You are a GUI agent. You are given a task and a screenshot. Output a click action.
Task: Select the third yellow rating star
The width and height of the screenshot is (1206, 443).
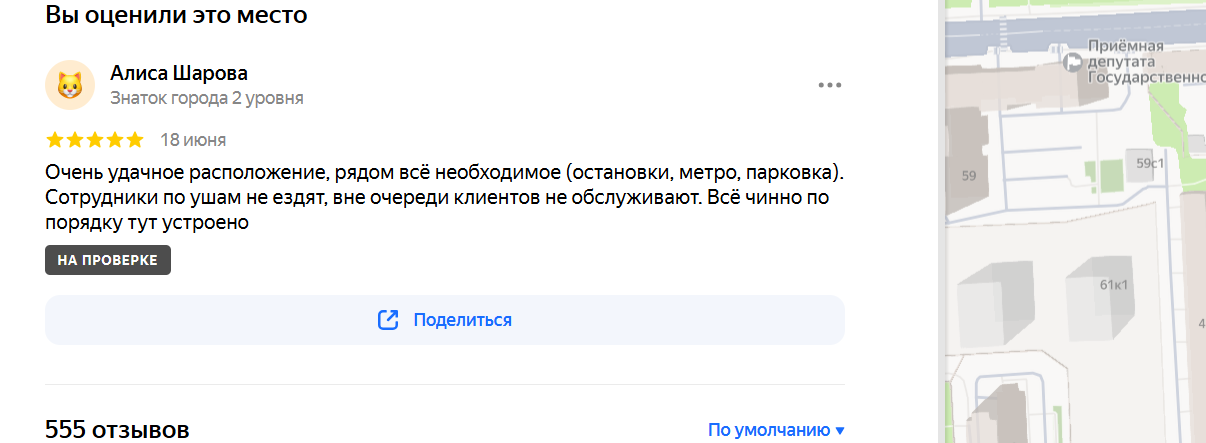(95, 139)
